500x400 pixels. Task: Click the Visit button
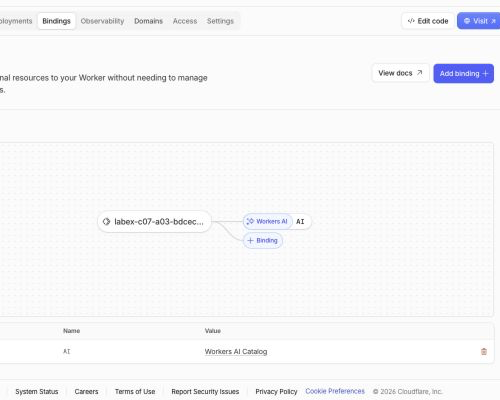tap(479, 21)
